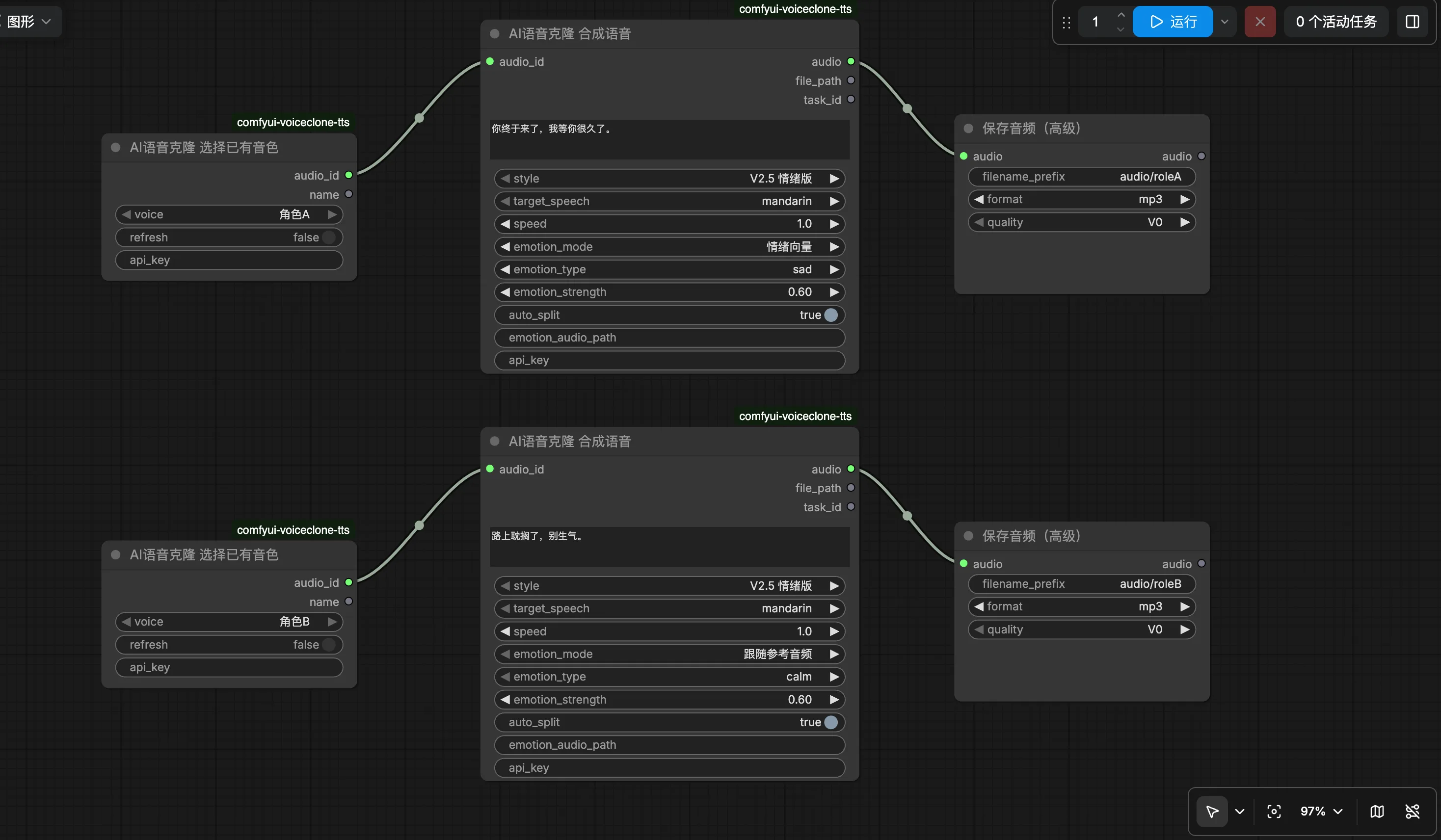
Task: Click the 运行 run button
Action: tap(1173, 22)
